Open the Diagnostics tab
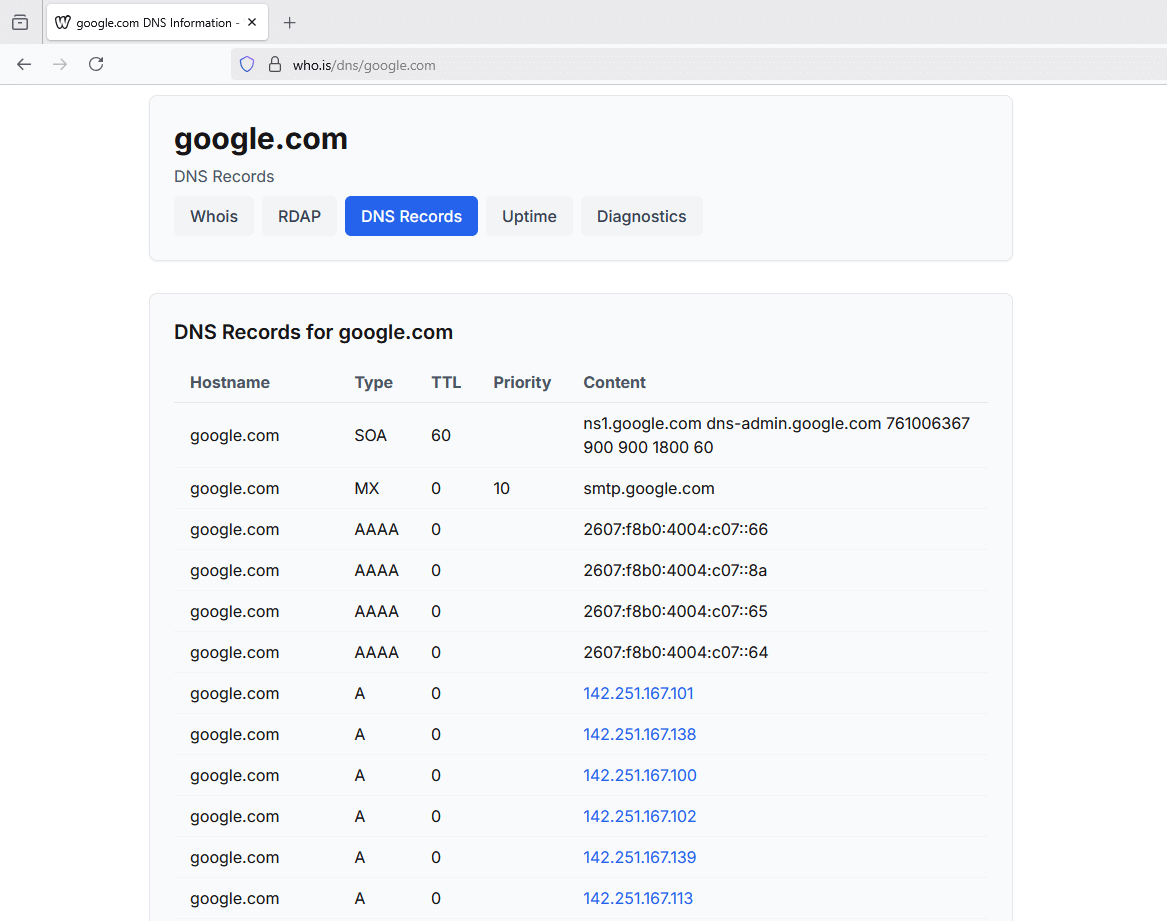The height and width of the screenshot is (921, 1167). (x=642, y=216)
